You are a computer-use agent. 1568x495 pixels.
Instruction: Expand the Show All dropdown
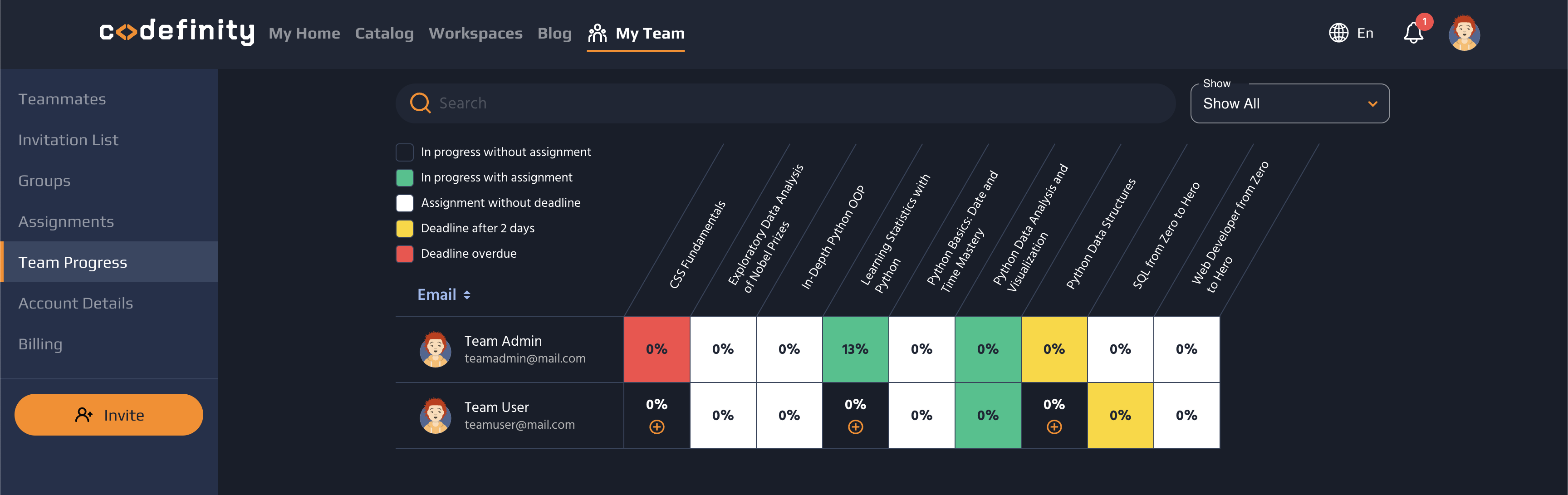tap(1289, 103)
